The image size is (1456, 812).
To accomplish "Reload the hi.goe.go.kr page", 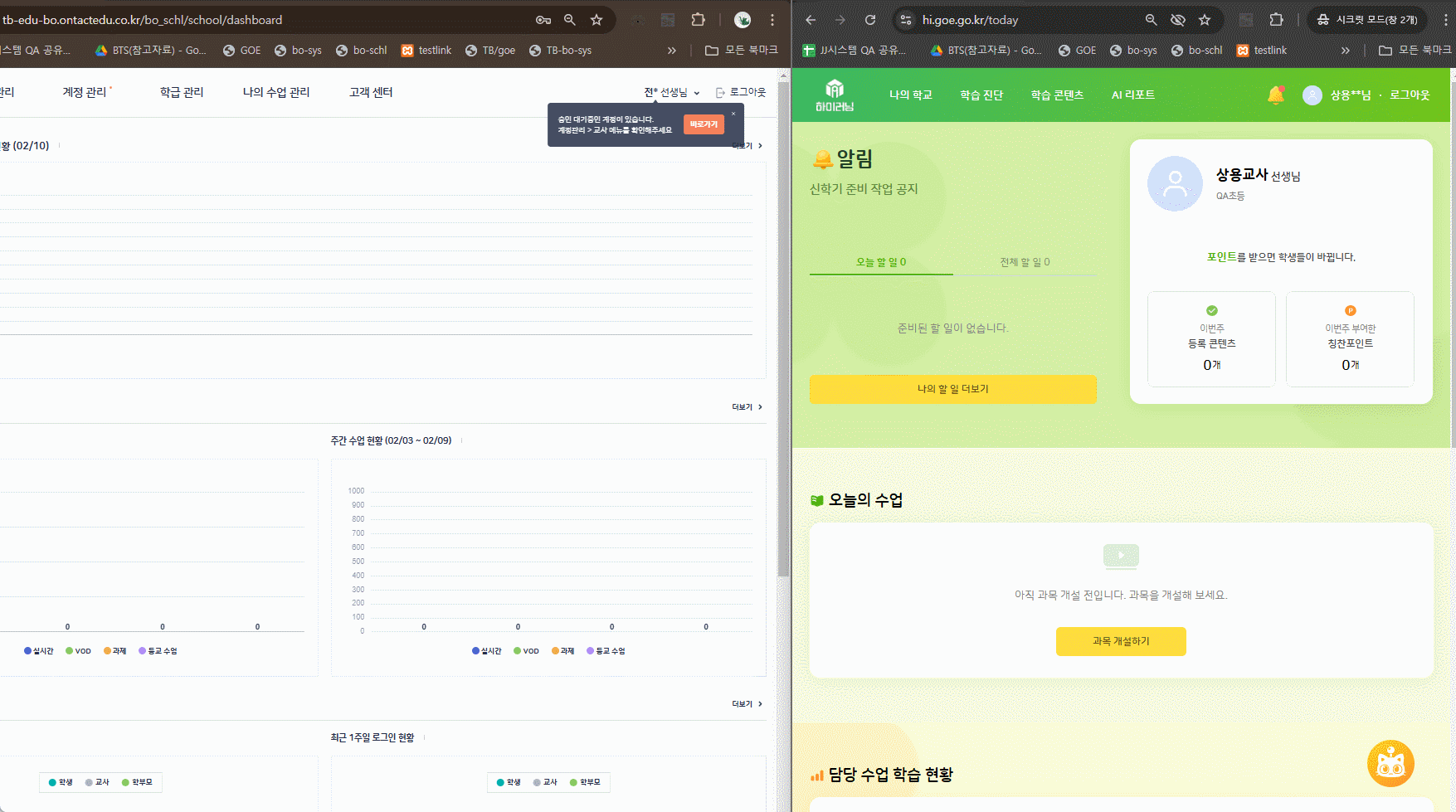I will (x=870, y=20).
